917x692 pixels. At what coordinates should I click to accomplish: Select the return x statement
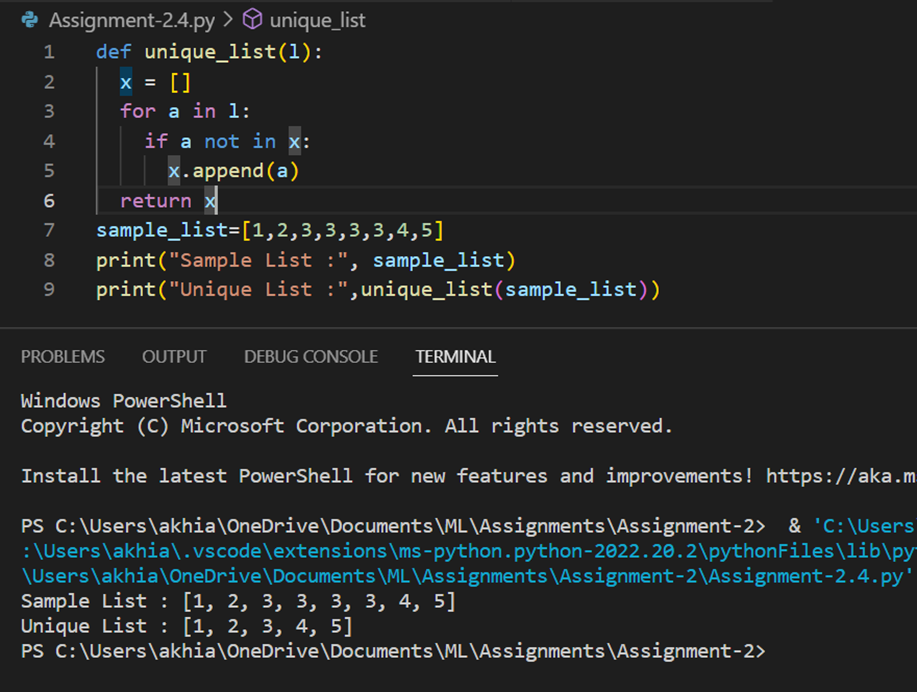(x=164, y=200)
